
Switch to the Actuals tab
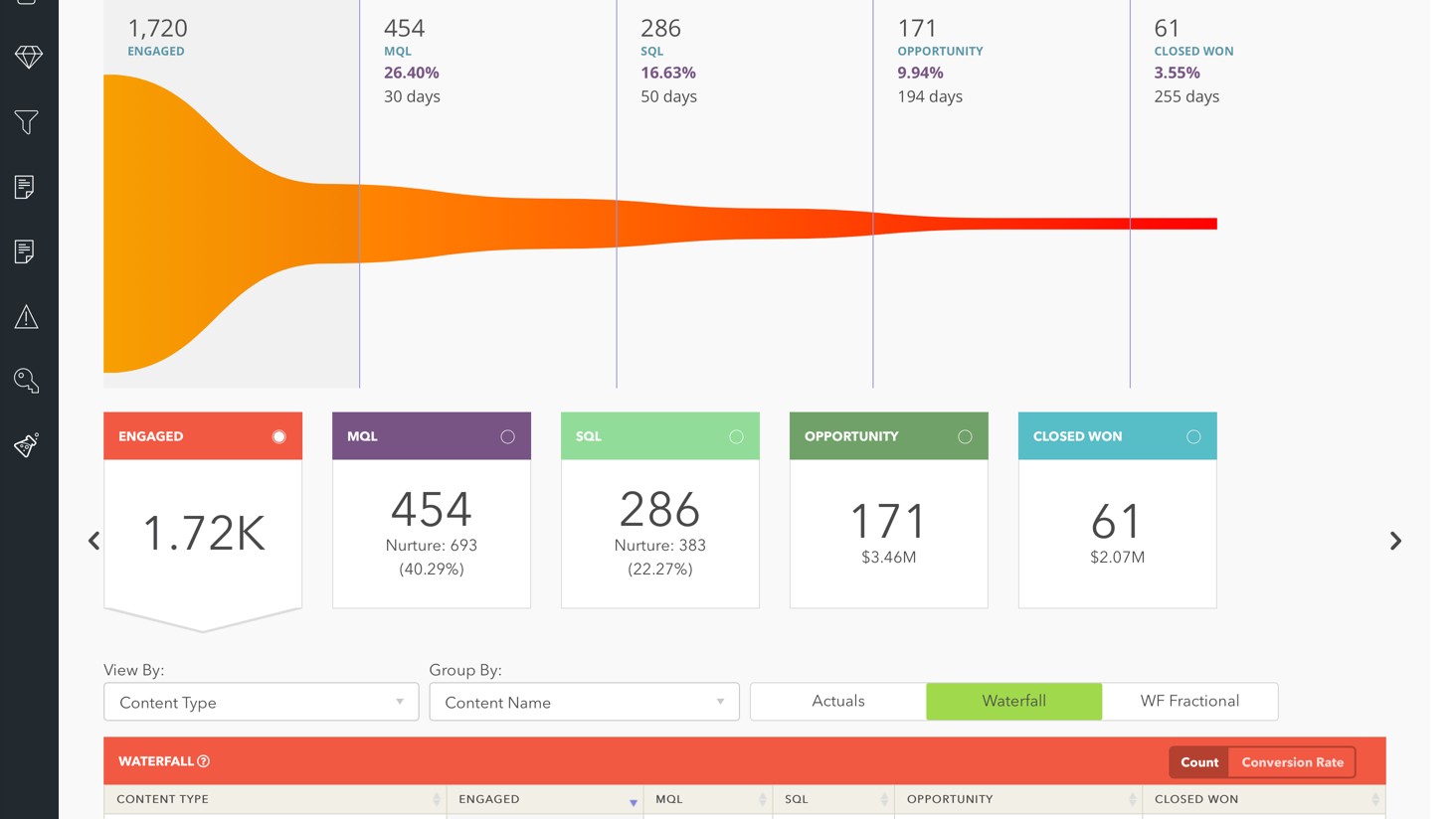pos(837,701)
